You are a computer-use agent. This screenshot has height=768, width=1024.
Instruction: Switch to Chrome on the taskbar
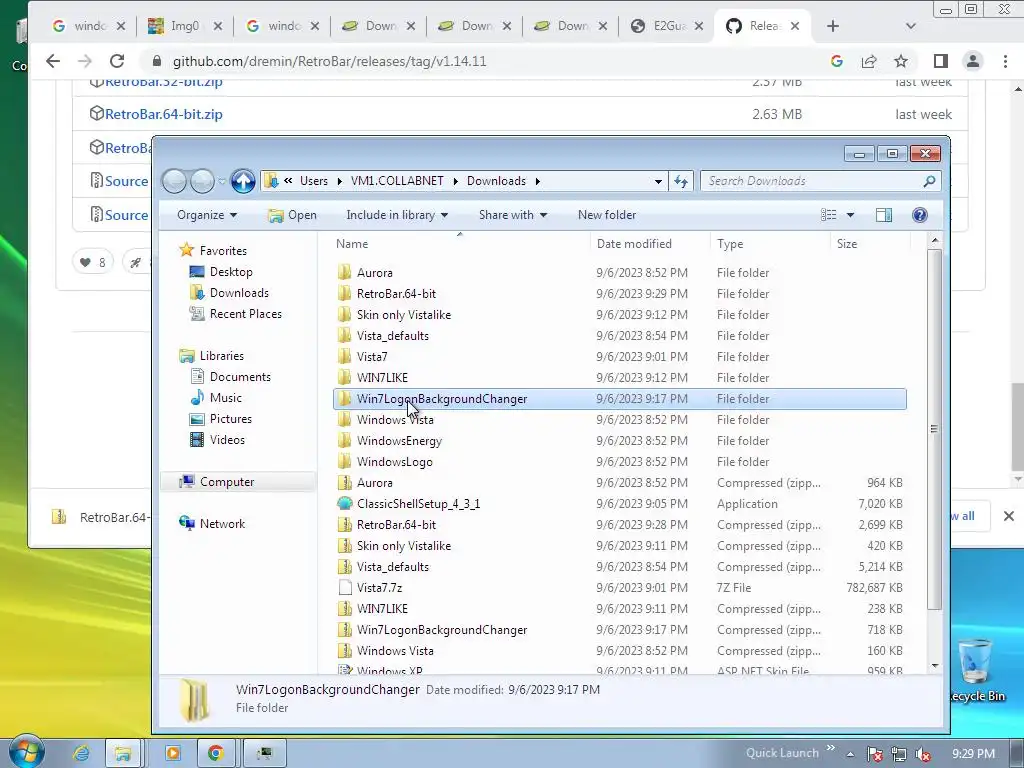[216, 754]
